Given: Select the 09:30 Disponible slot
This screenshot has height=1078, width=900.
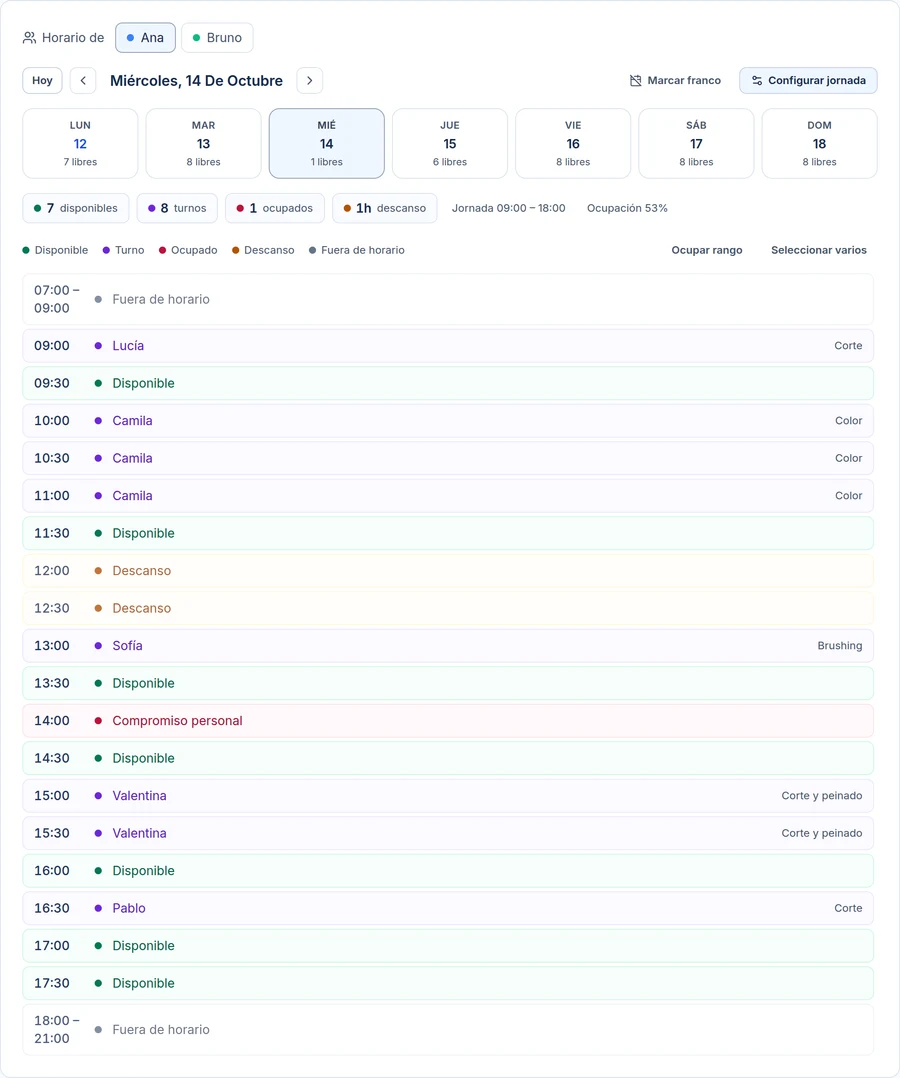Looking at the screenshot, I should click(x=448, y=383).
